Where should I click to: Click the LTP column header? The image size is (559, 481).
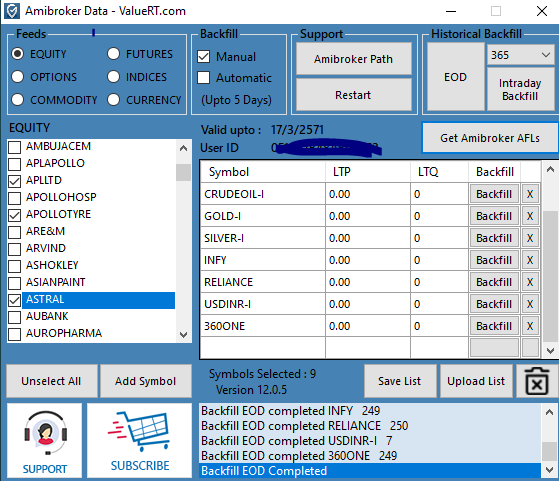[x=368, y=172]
